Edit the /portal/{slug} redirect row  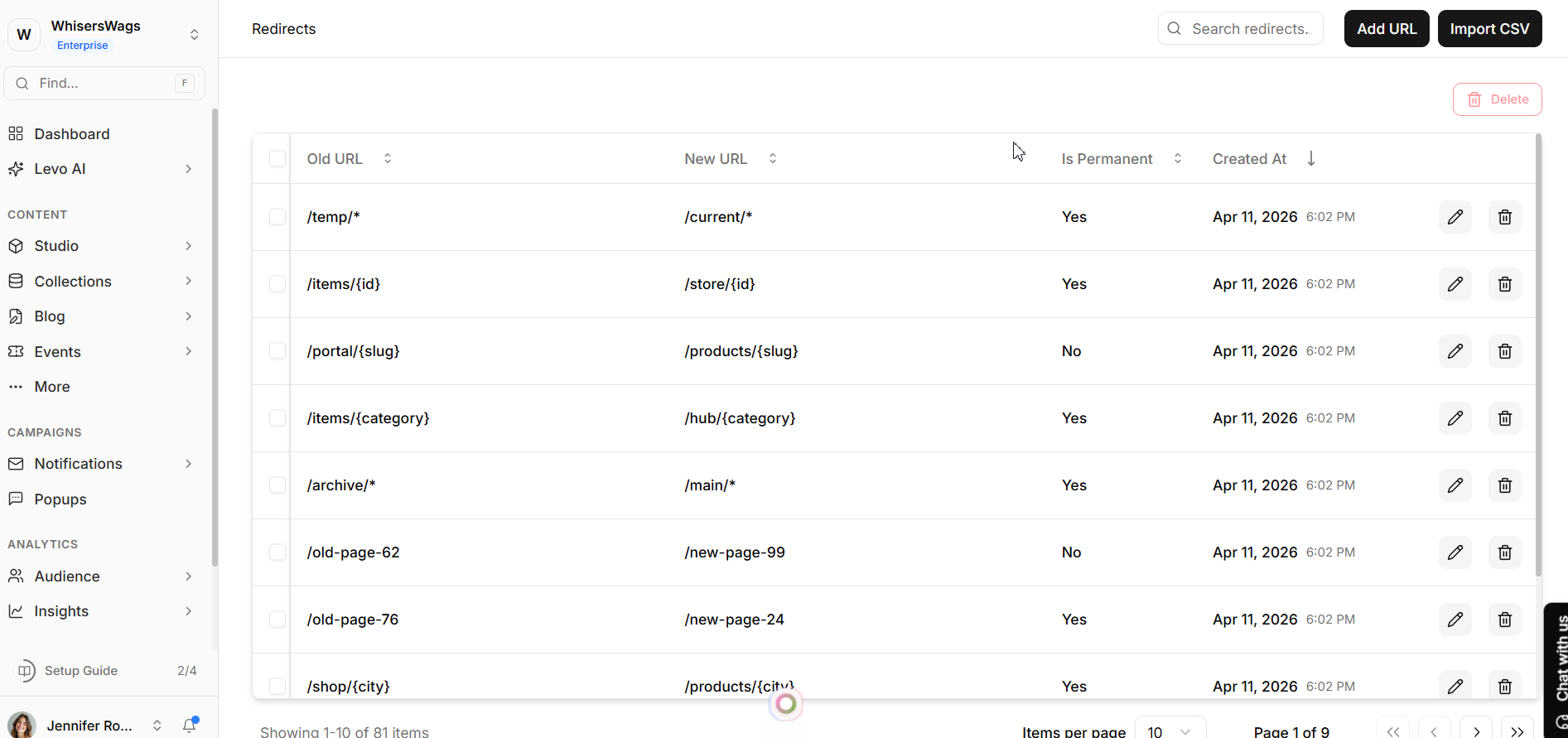click(x=1455, y=351)
